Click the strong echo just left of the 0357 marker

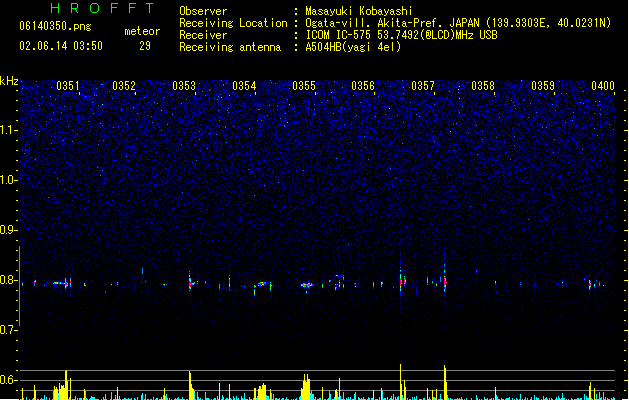click(402, 281)
